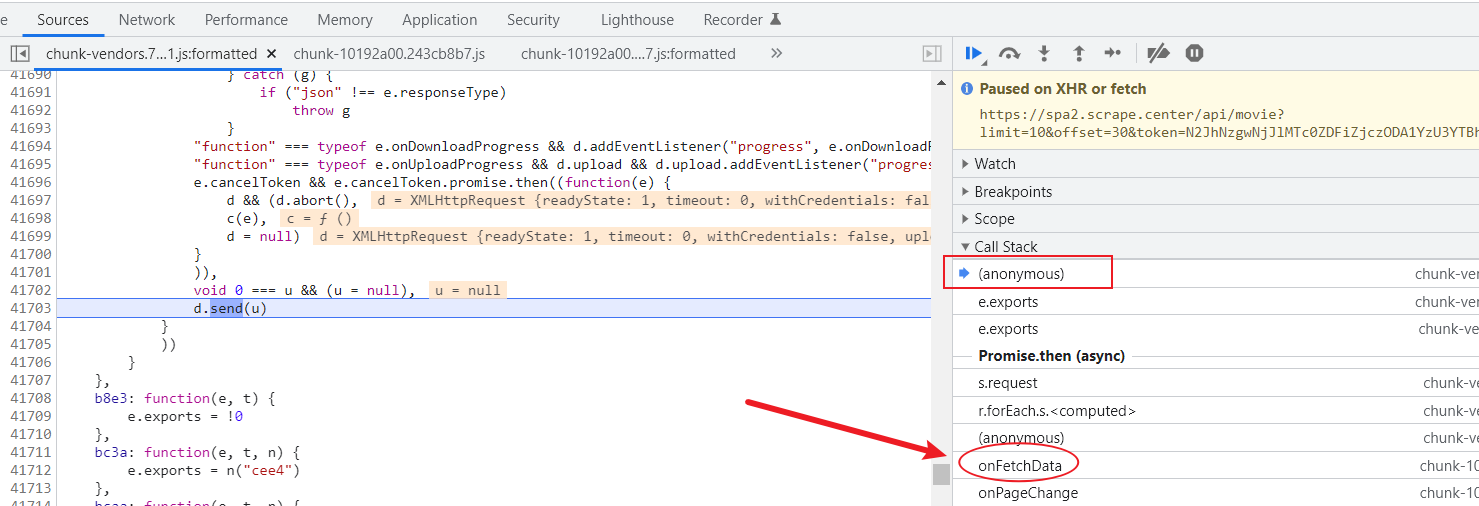Image resolution: width=1479 pixels, height=506 pixels.
Task: Click e.exports = n("cee4") line
Action: tap(214, 470)
